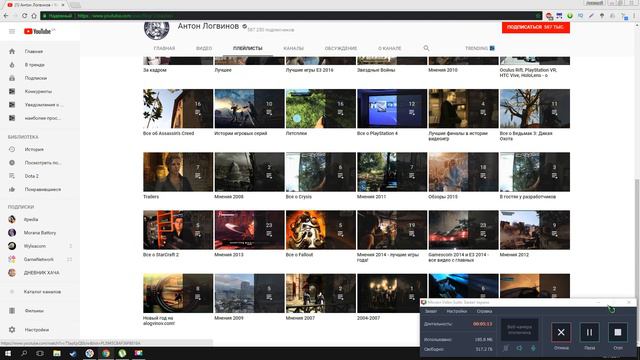The height and width of the screenshot is (360, 640).
Task: Open the Windows Start menu
Action: point(7,353)
